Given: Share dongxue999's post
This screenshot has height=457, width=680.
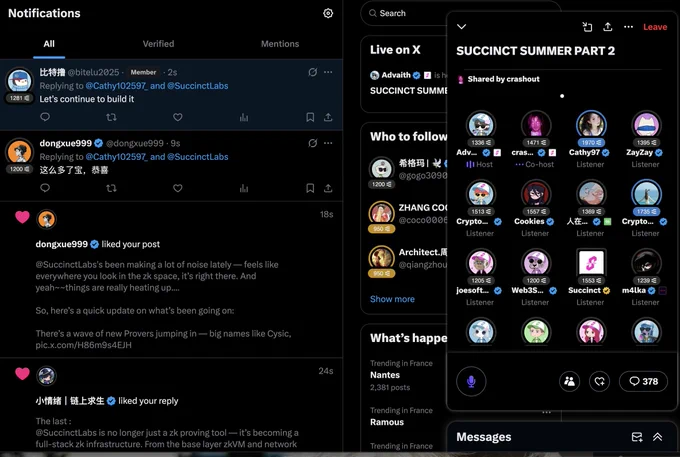Looking at the screenshot, I should [x=328, y=188].
